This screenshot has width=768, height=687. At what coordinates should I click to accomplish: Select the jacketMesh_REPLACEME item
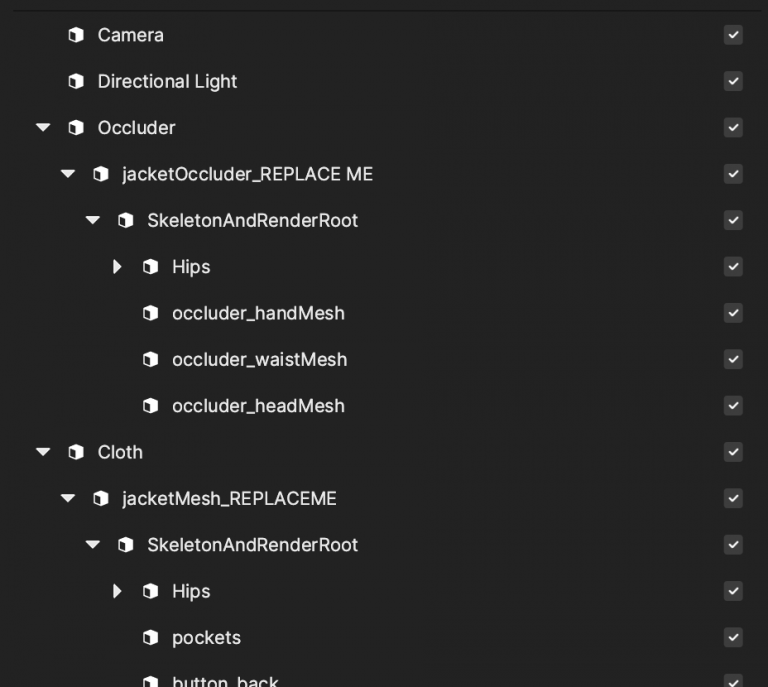(229, 498)
